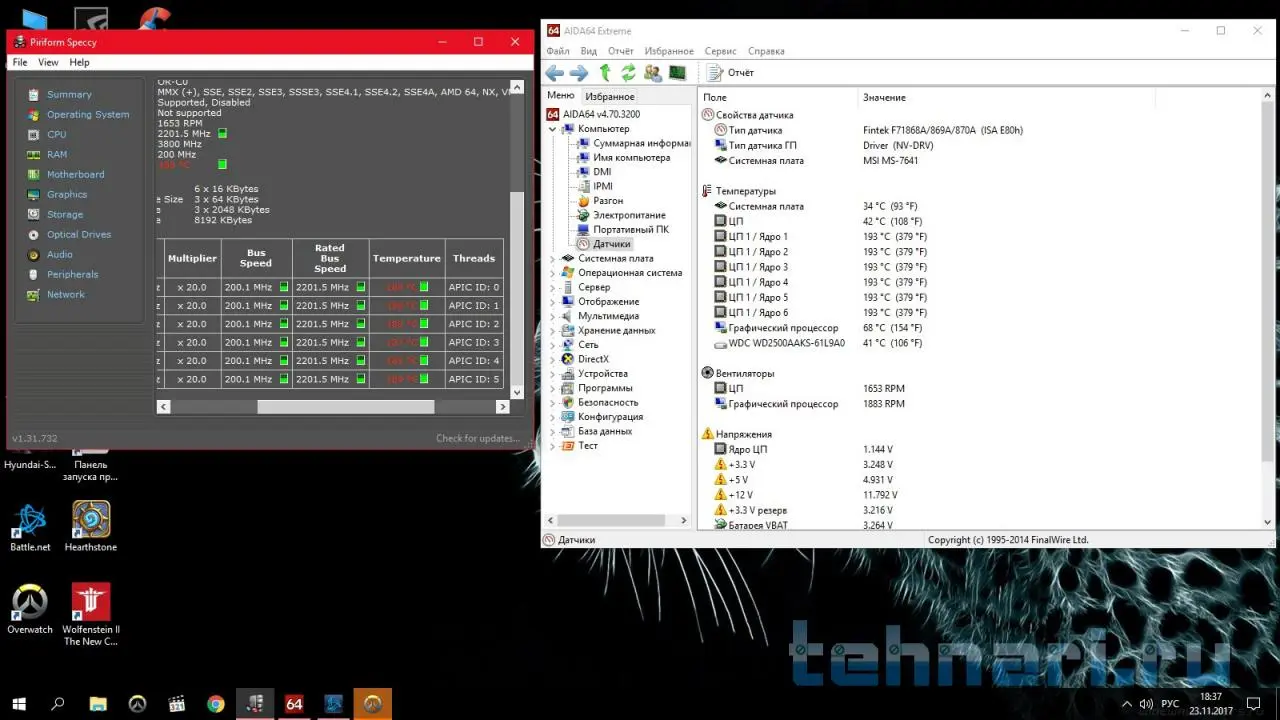
Task: Click the blue Back arrow in AIDA64 toolbar
Action: (554, 73)
